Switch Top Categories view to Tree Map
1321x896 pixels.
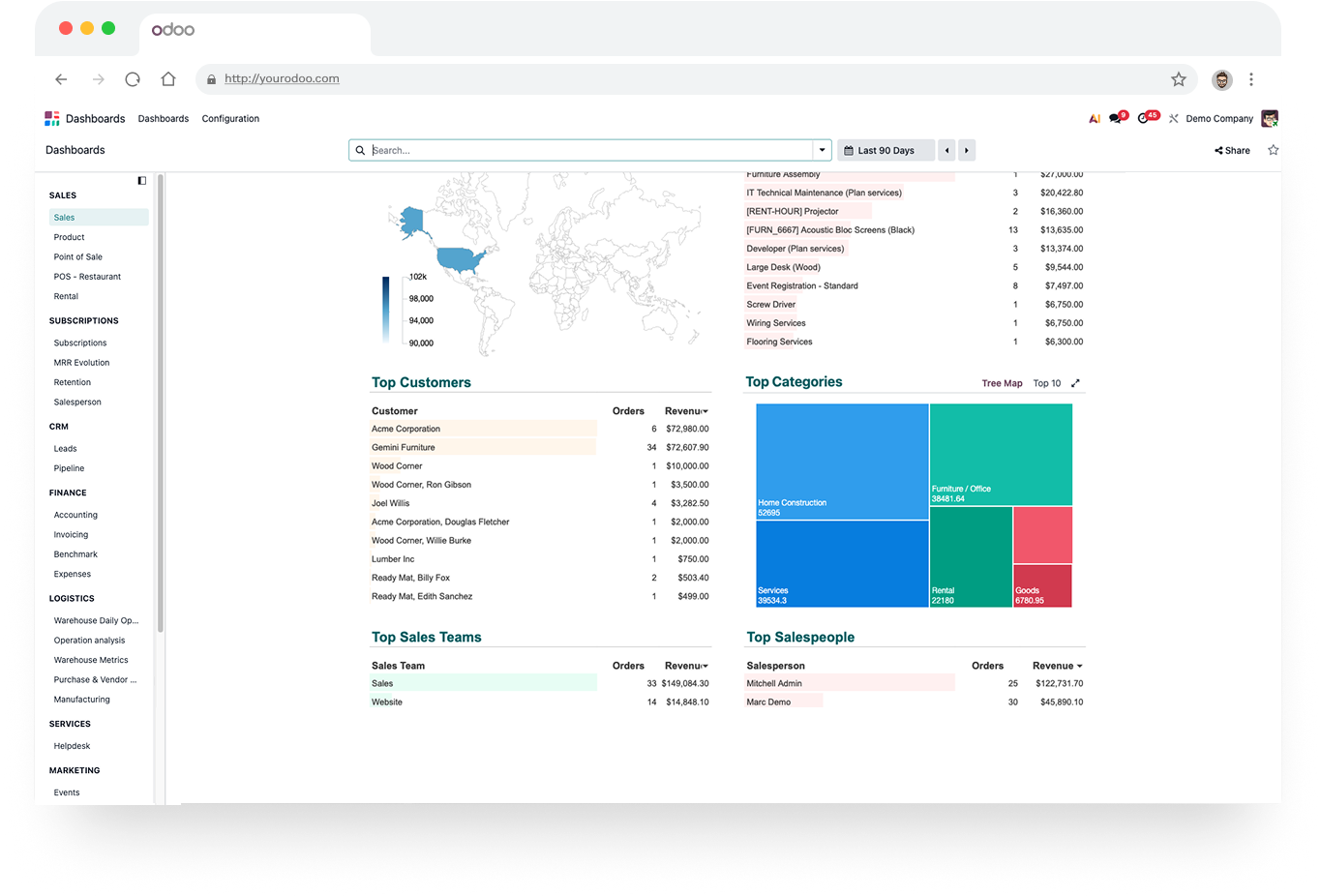click(1002, 383)
